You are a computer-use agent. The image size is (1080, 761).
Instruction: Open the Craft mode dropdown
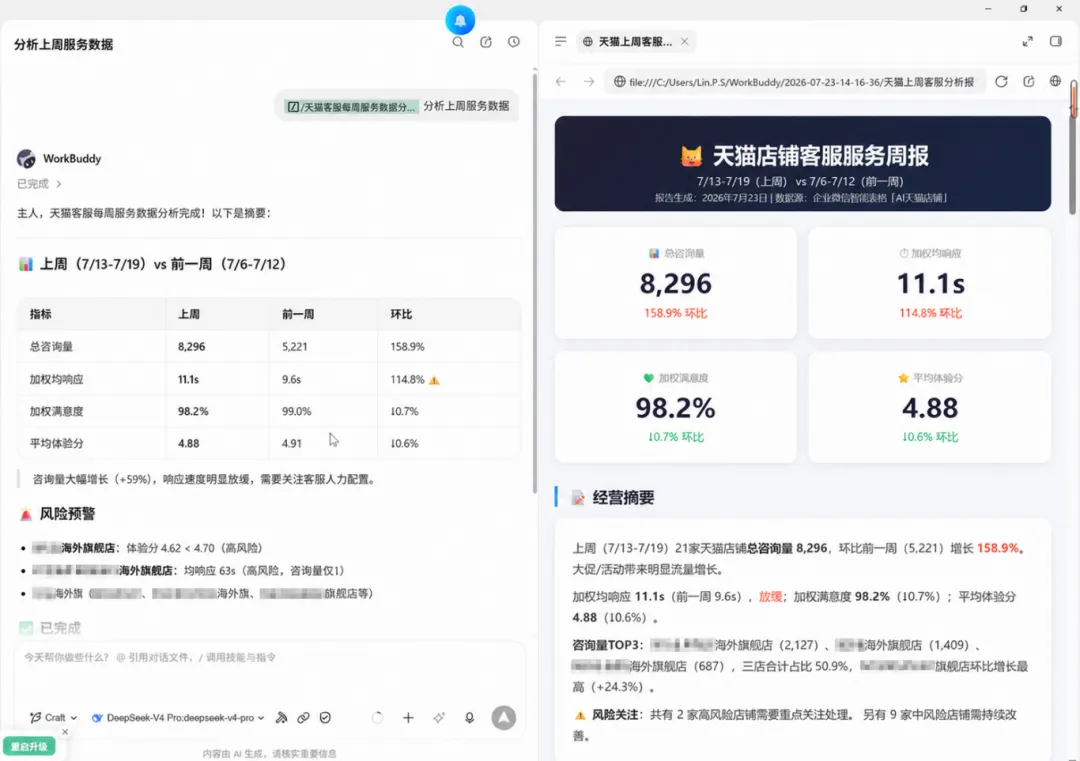click(x=54, y=718)
